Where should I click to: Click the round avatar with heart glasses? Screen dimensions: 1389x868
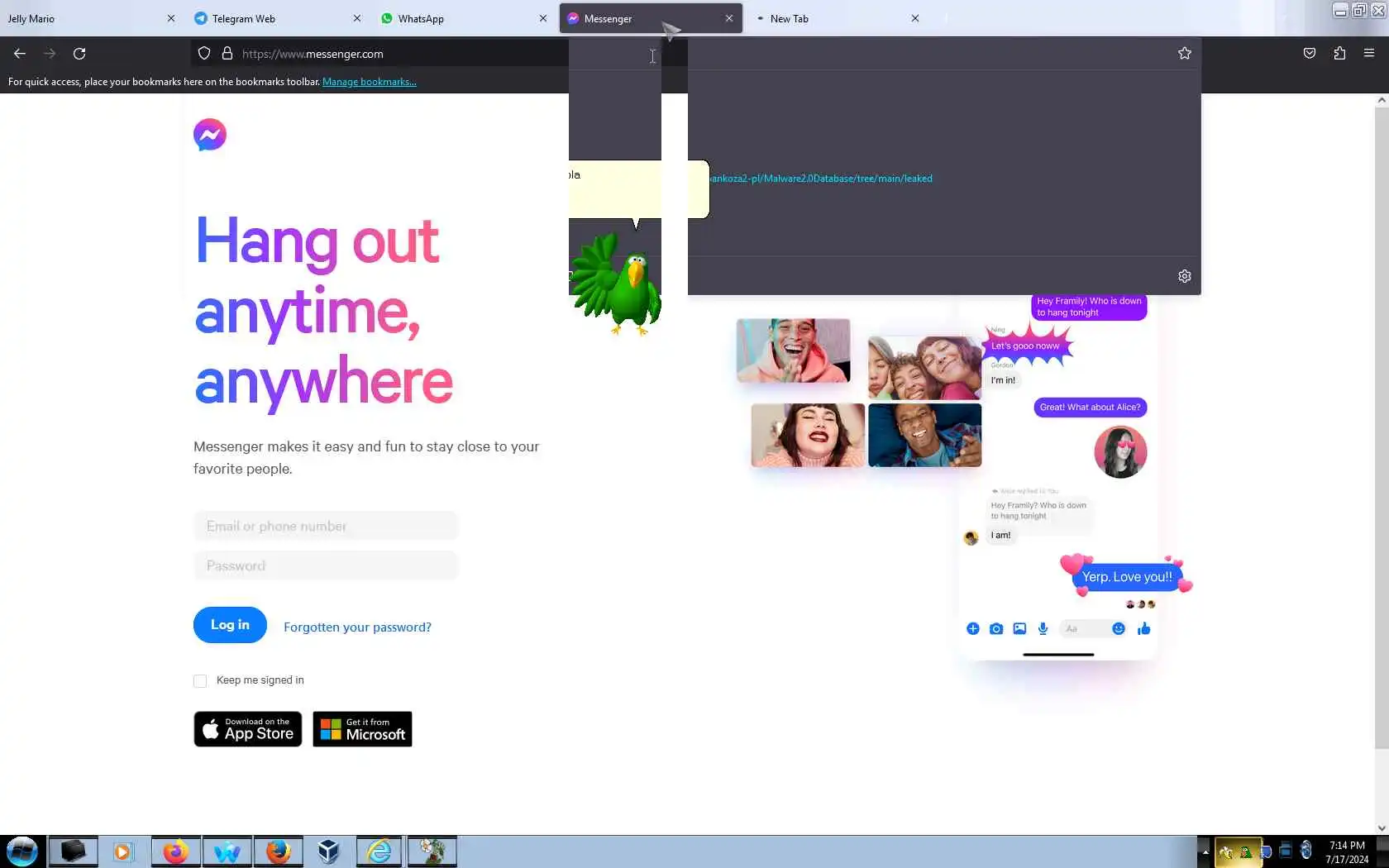click(x=1120, y=452)
